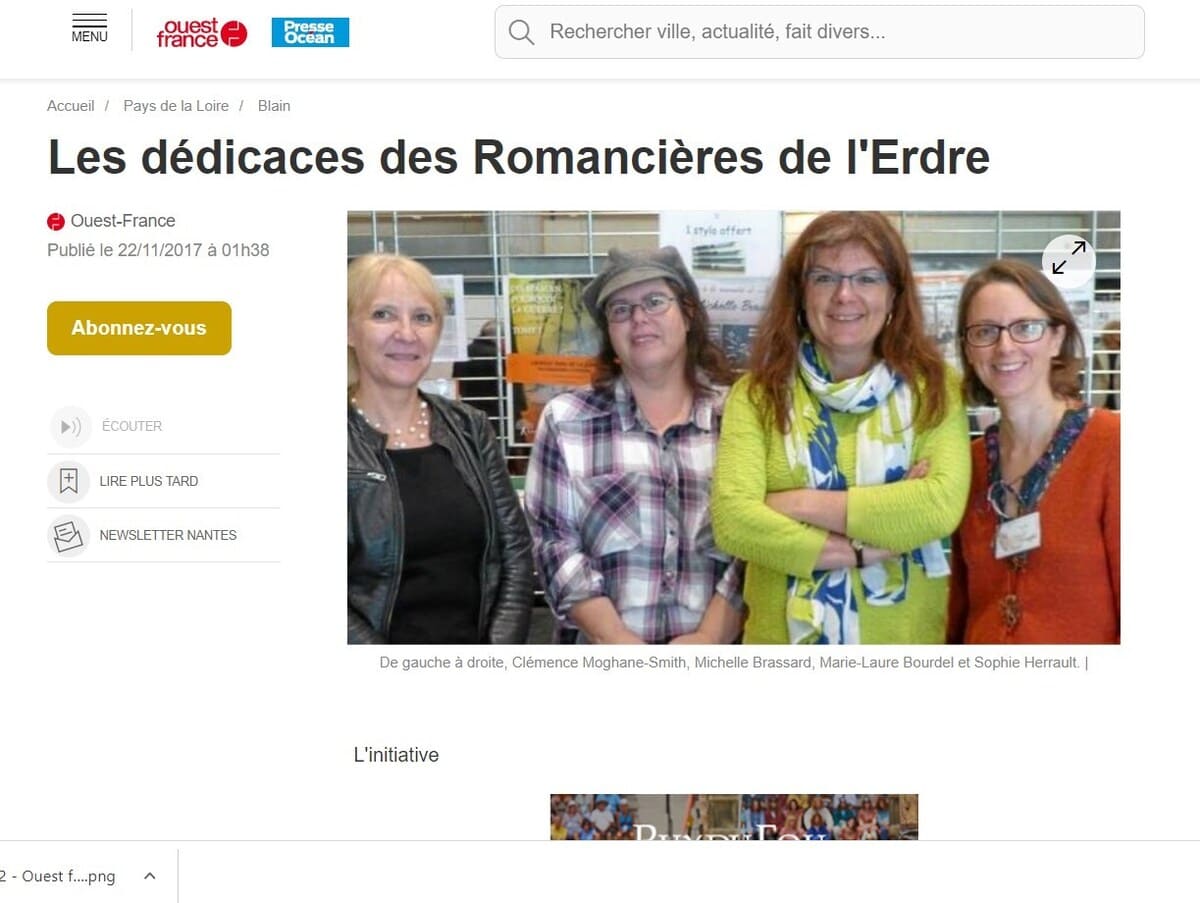Select the NEWSLETTER NANTES label

click(x=168, y=535)
